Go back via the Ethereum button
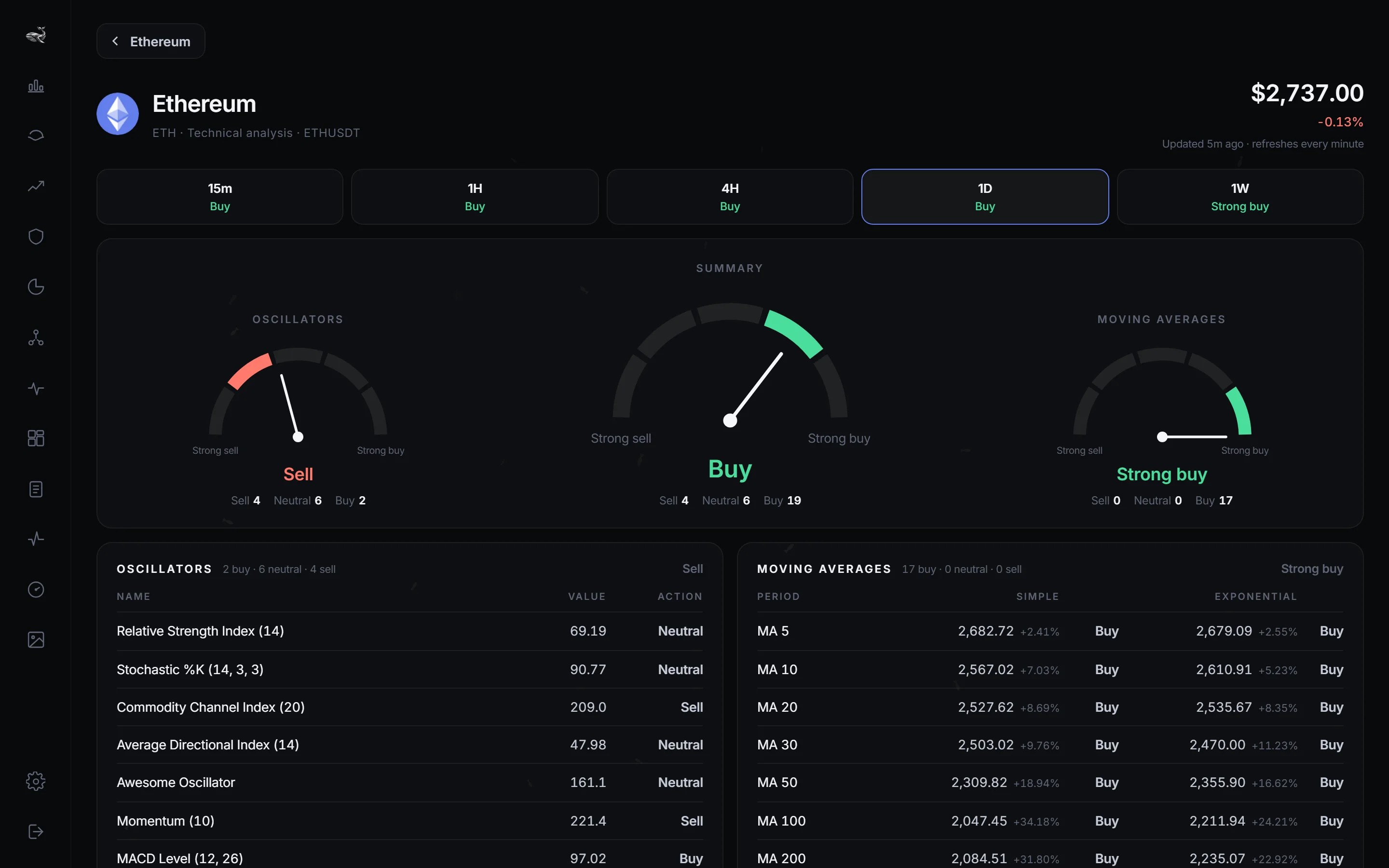 coord(151,41)
